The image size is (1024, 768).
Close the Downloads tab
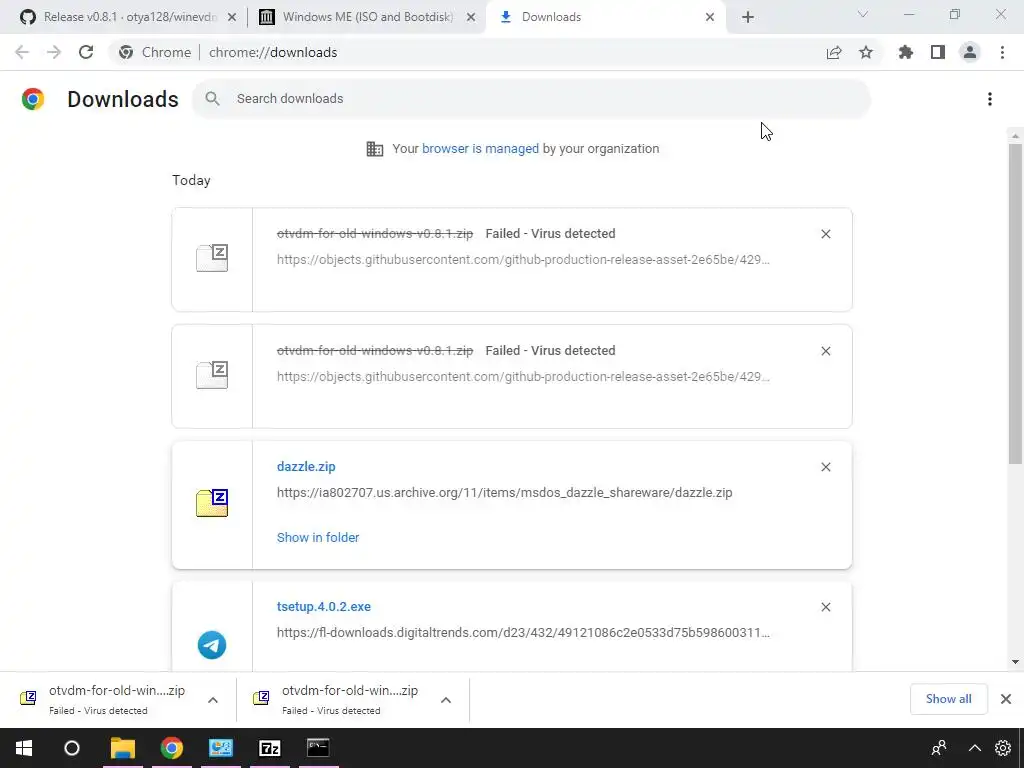click(x=710, y=18)
